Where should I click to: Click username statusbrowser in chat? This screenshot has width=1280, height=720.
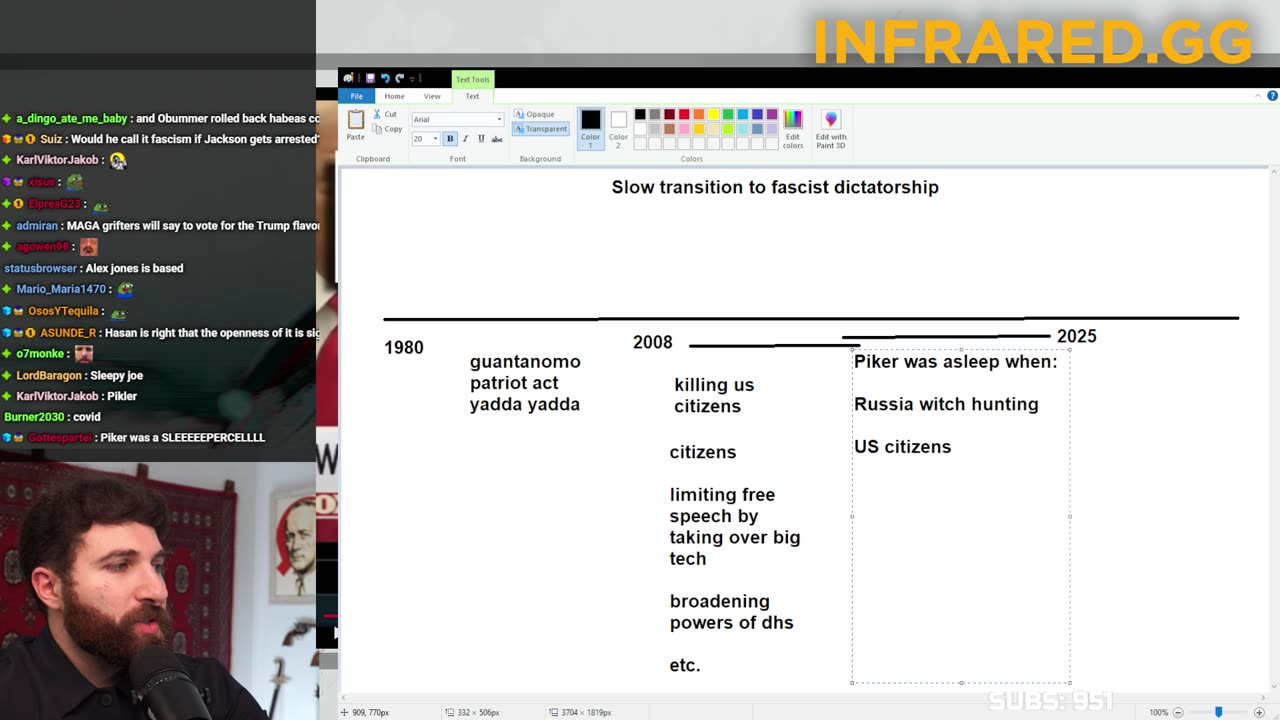pos(40,268)
